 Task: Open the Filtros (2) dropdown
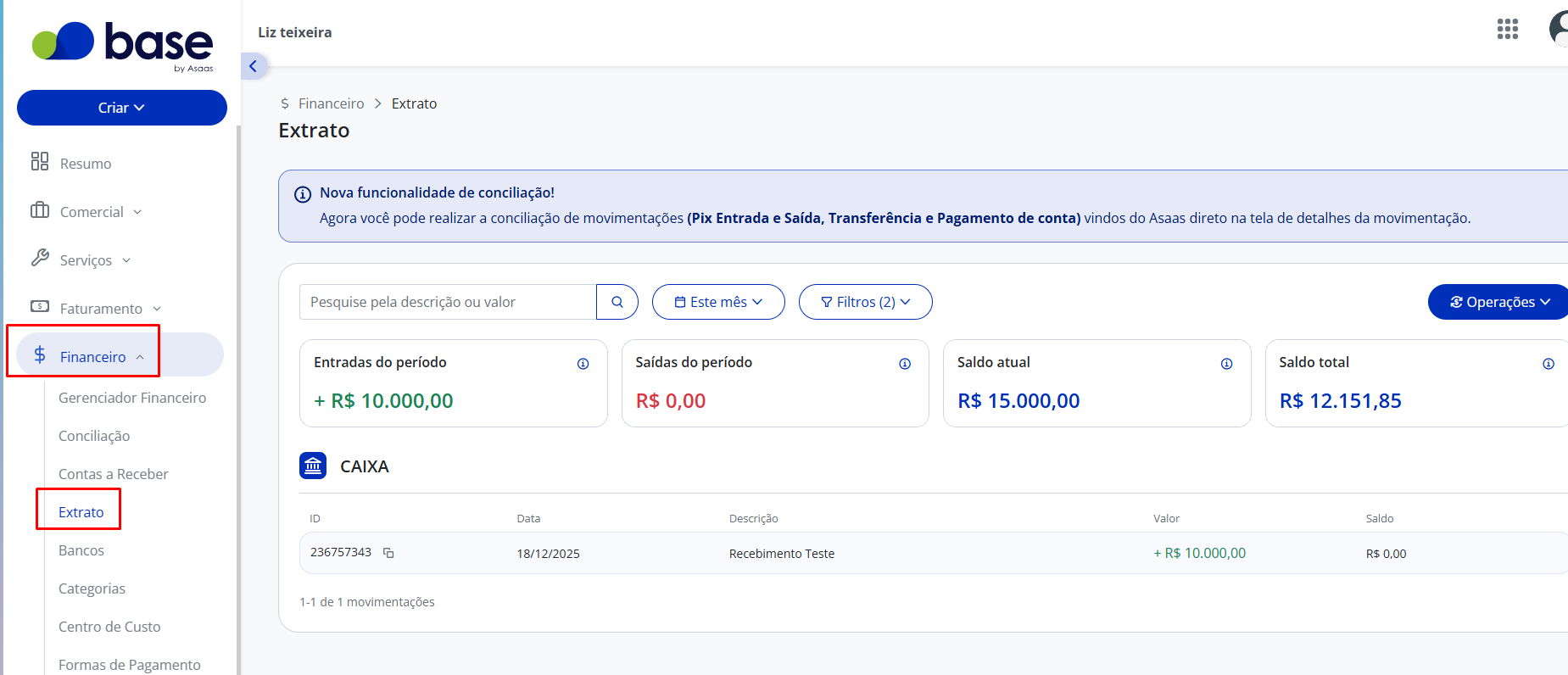pyautogui.click(x=866, y=302)
